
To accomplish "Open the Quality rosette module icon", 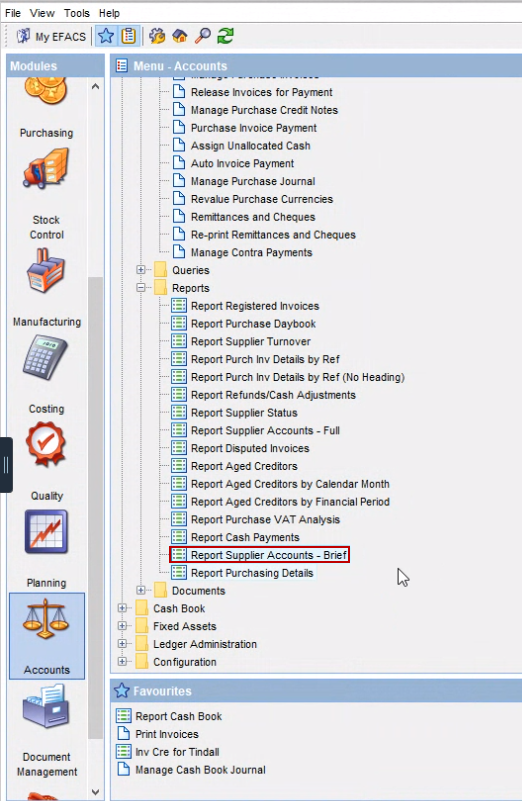I will [x=46, y=444].
